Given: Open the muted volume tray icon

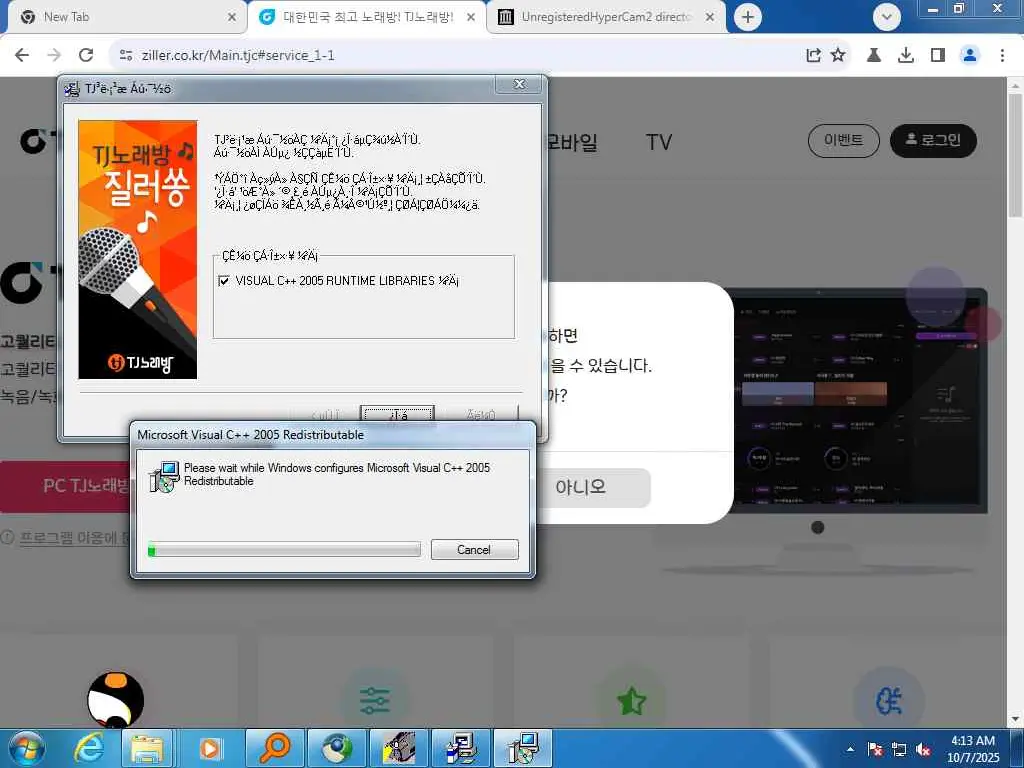Looking at the screenshot, I should [x=923, y=749].
